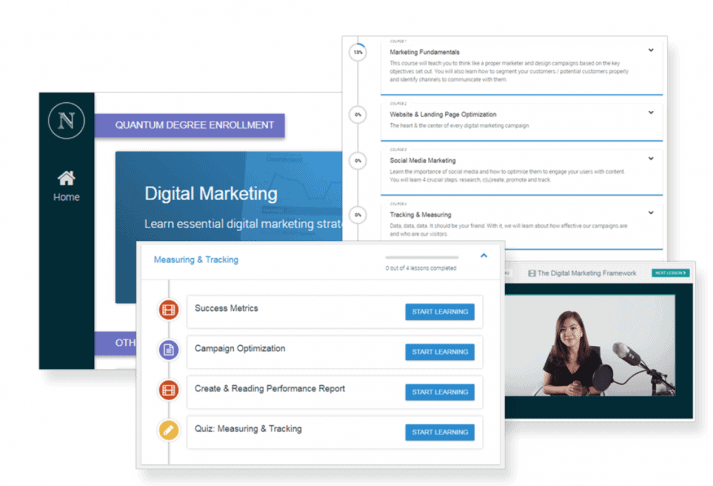
Task: Start learning Campaign Optimization lesson
Action: (x=439, y=351)
